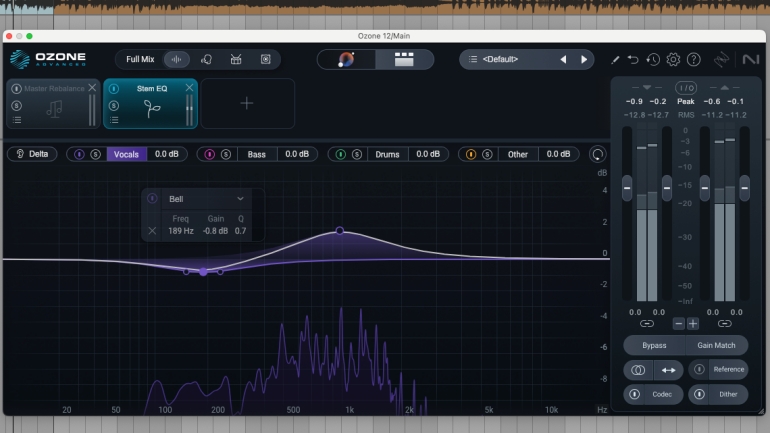Image resolution: width=770 pixels, height=433 pixels.
Task: Go to the previous preset arrow
Action: point(563,59)
